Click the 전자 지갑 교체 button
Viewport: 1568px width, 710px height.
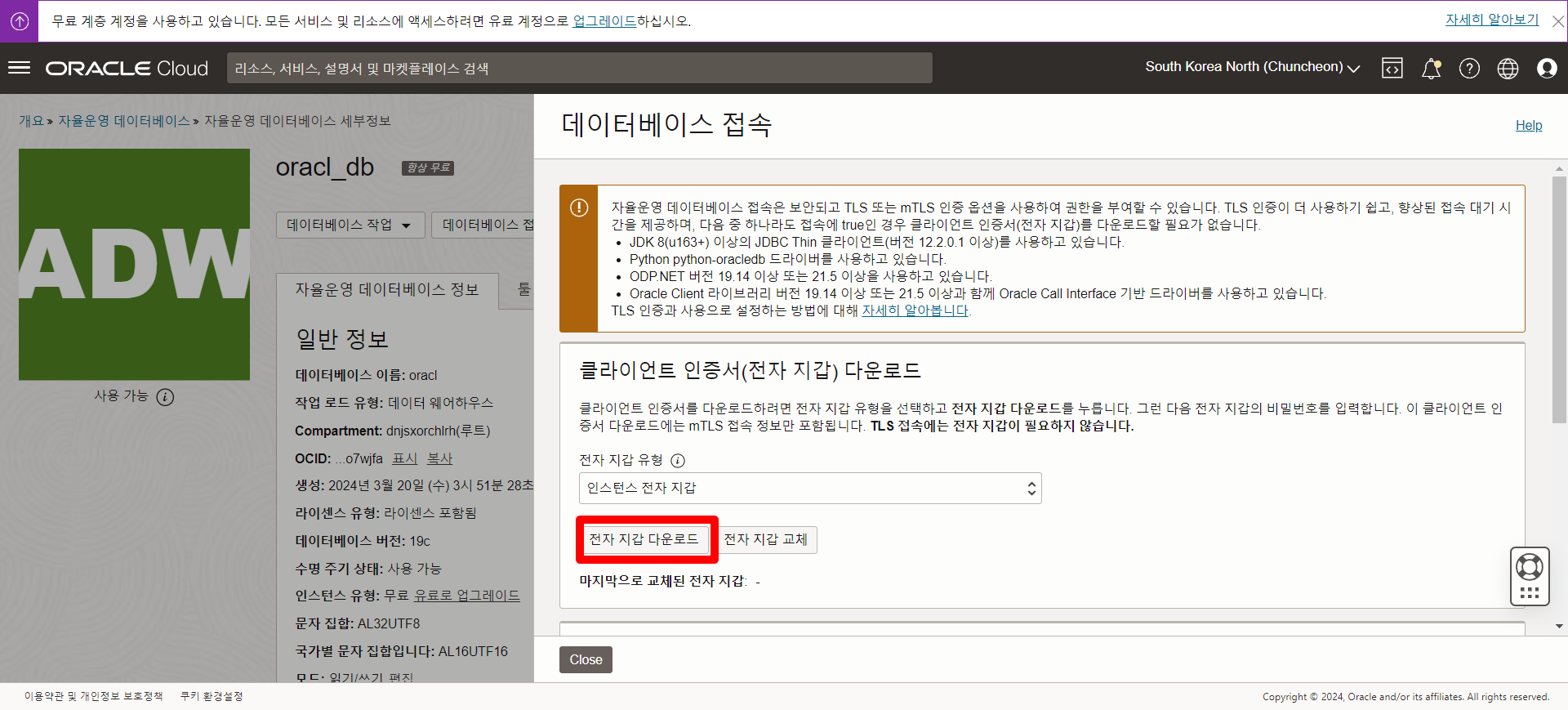(766, 539)
